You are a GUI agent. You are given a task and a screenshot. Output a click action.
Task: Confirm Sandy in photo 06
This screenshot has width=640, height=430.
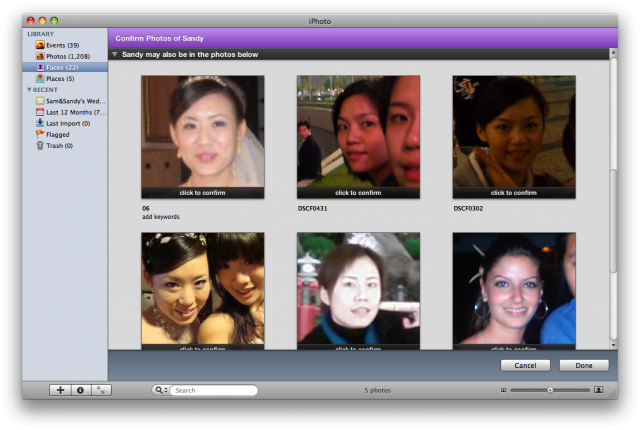point(202,193)
